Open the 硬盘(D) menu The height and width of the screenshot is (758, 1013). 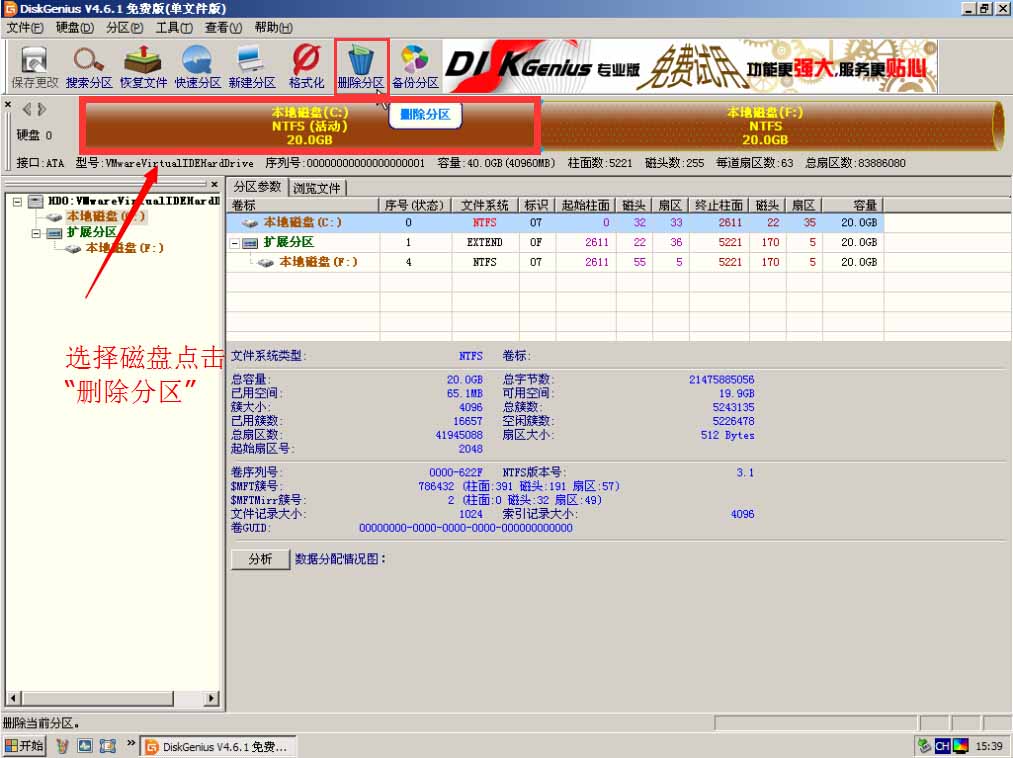tap(68, 27)
